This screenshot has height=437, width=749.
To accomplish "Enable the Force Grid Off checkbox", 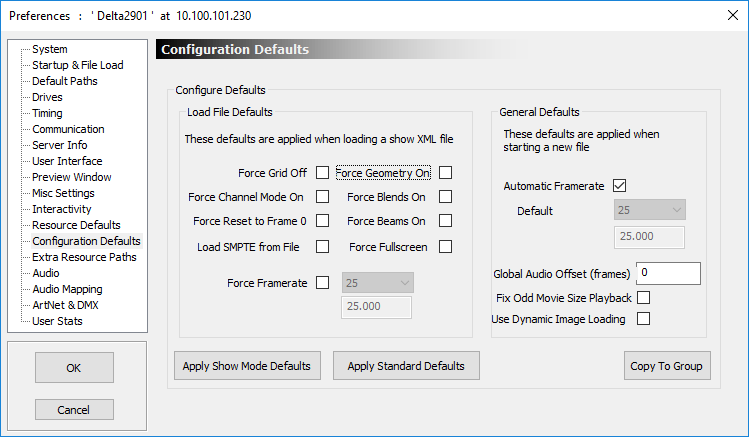I will pos(322,172).
